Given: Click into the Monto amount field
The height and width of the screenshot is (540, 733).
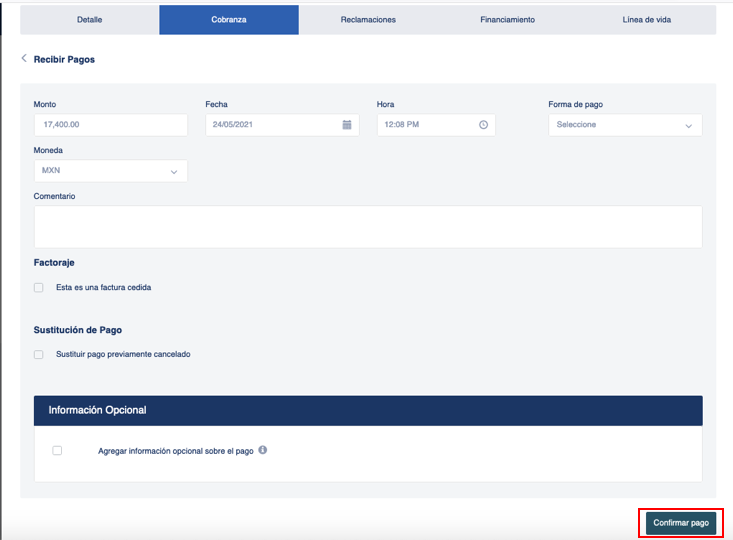Looking at the screenshot, I should pyautogui.click(x=111, y=125).
